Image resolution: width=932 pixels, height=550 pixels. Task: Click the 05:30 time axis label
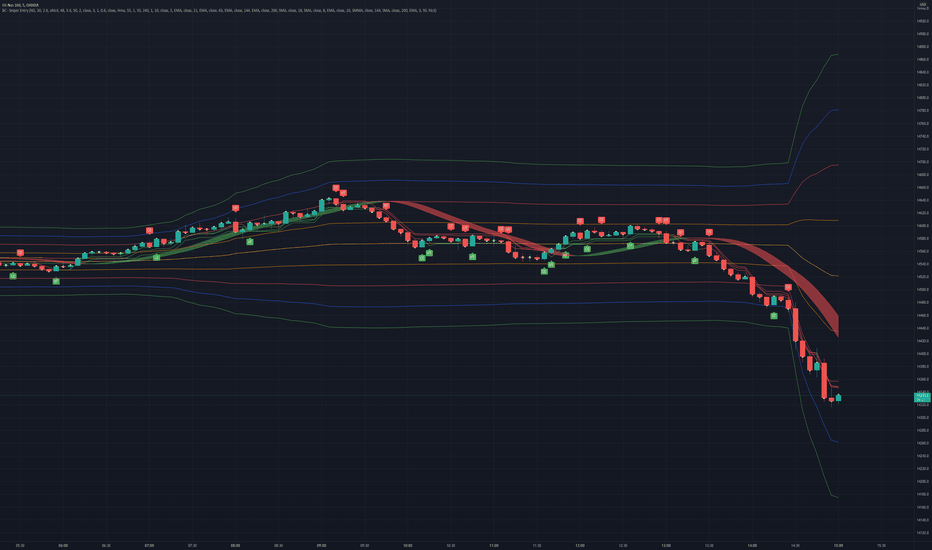(20, 545)
